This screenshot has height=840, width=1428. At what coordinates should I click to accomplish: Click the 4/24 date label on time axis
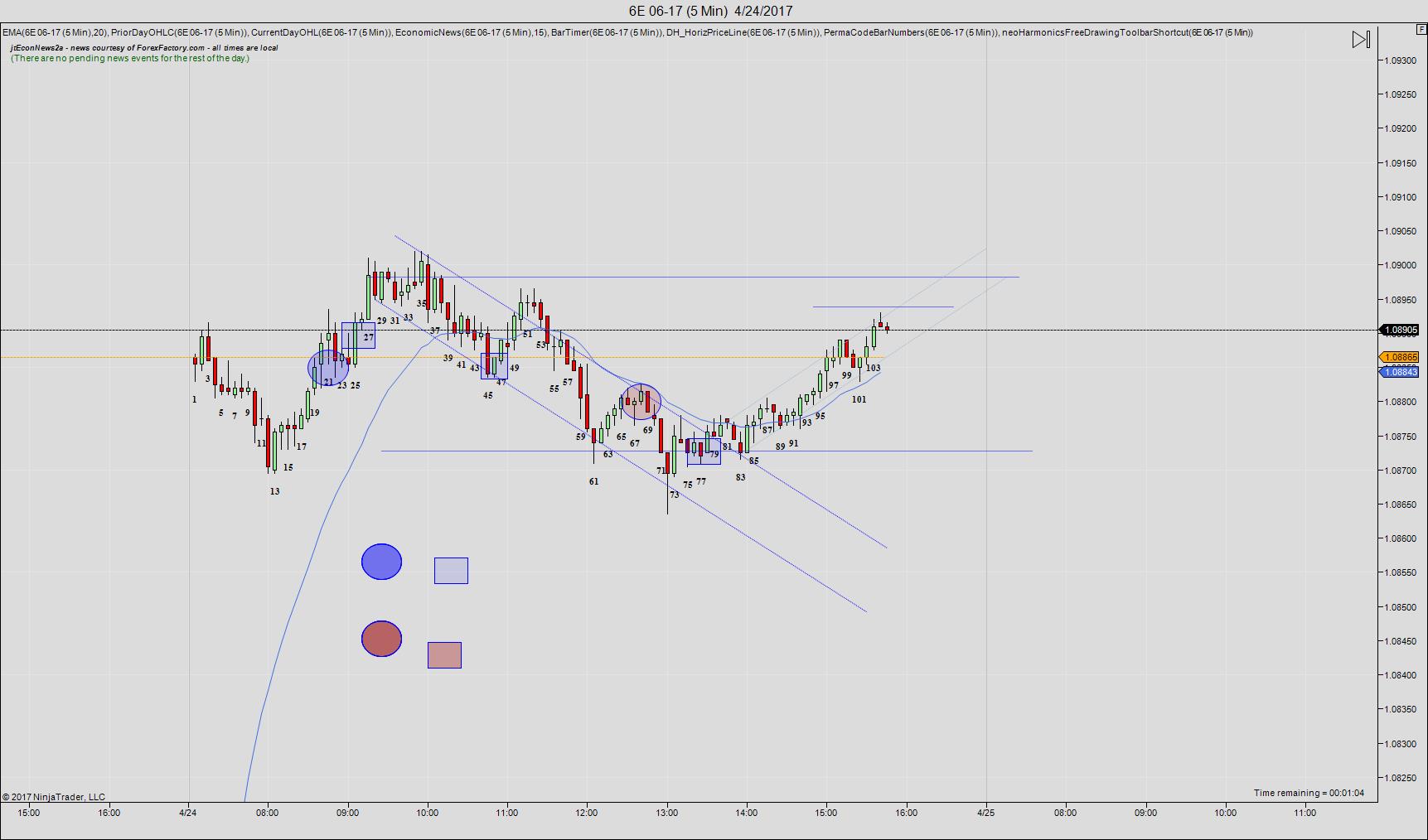point(188,813)
